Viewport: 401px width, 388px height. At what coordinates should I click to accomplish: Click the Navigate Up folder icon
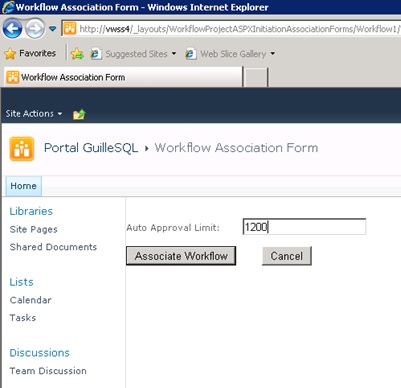[79, 114]
